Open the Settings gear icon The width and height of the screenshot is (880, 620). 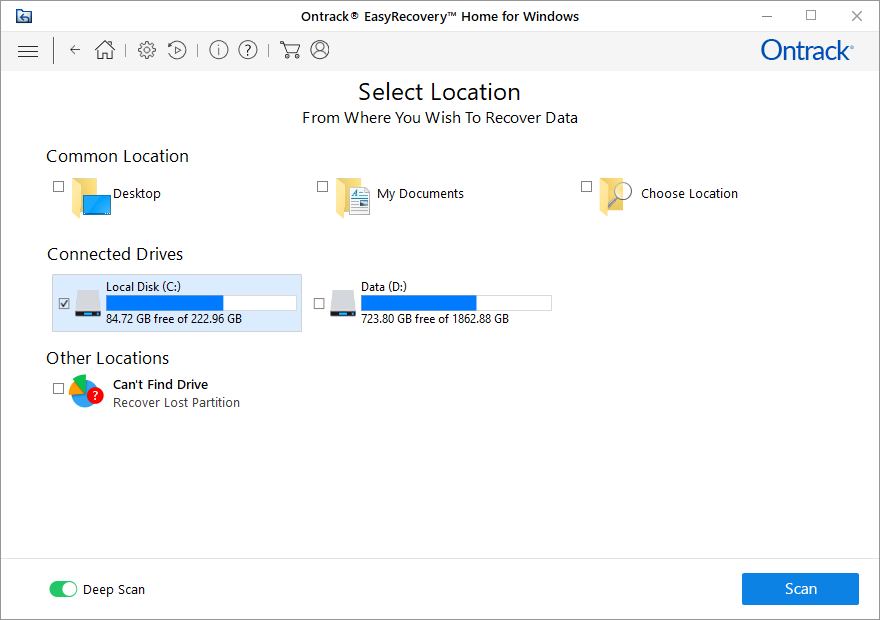[x=147, y=50]
